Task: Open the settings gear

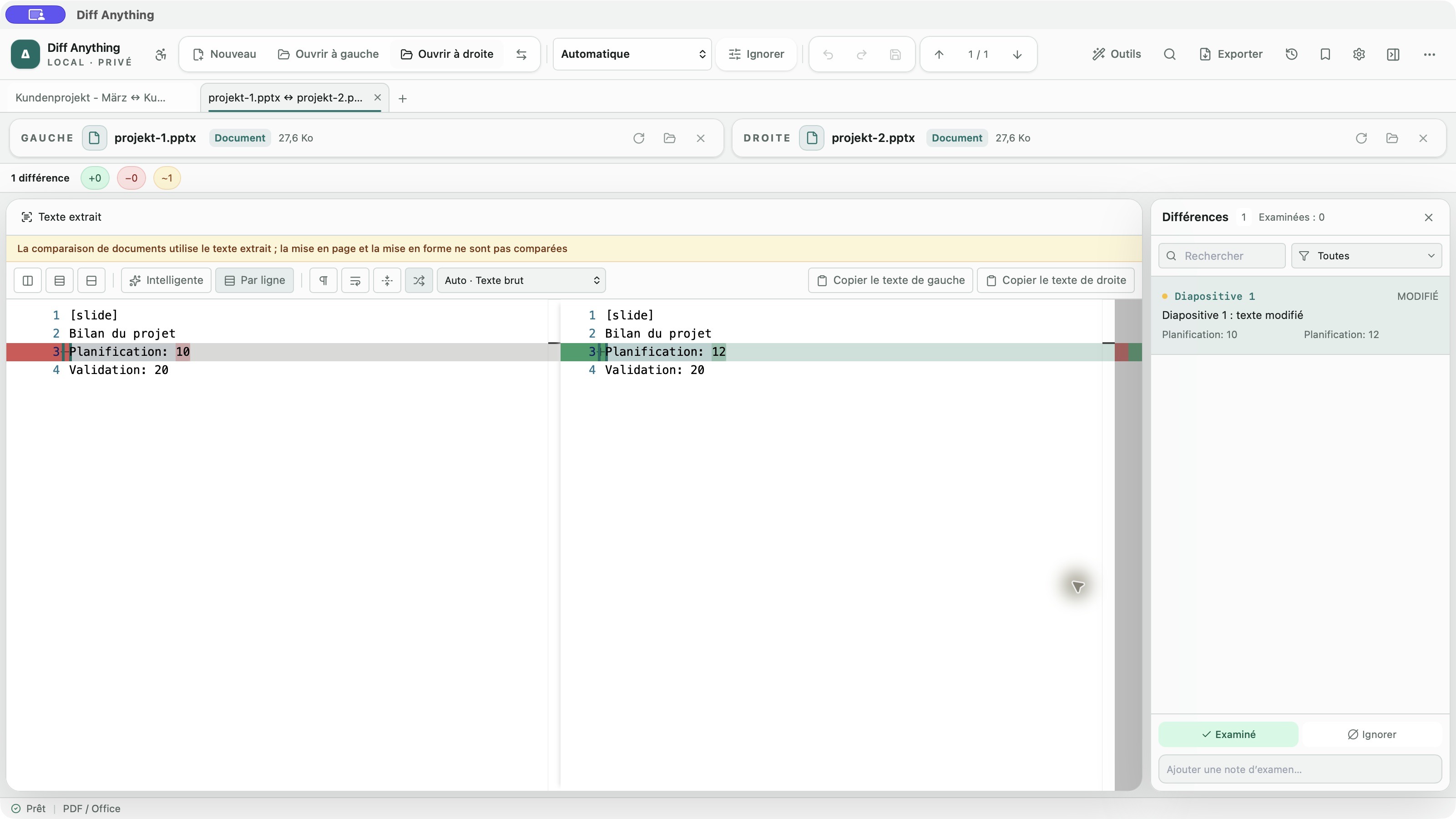Action: click(1359, 54)
